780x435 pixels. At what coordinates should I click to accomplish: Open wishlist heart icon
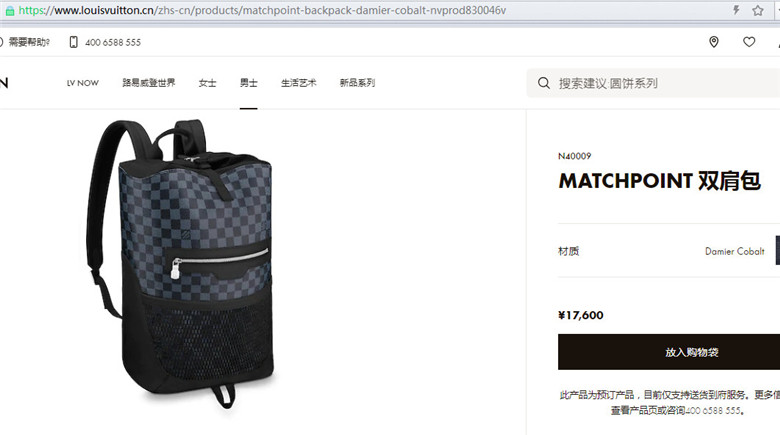[749, 42]
